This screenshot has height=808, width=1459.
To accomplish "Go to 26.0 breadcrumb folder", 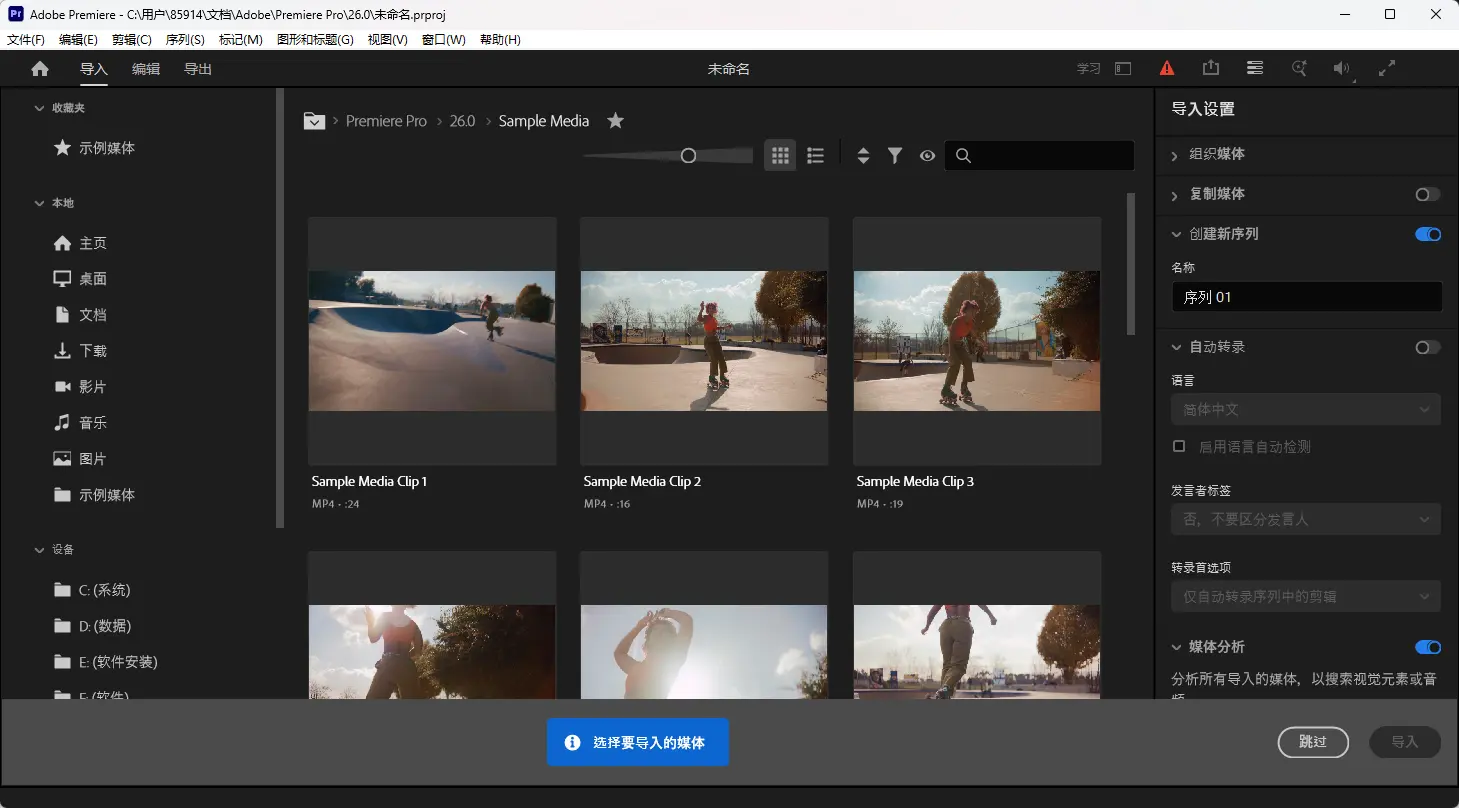I will click(x=462, y=121).
